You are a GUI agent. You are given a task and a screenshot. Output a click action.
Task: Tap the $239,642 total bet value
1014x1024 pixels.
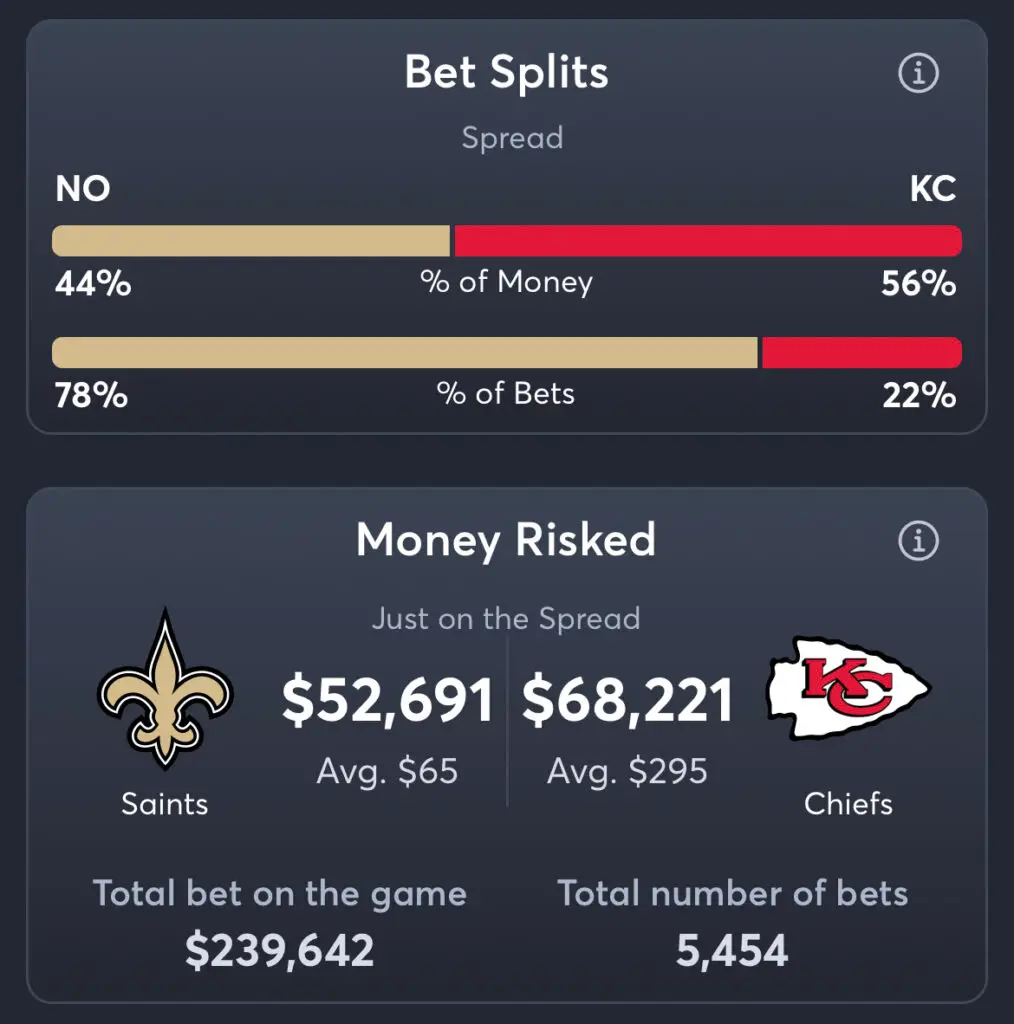click(279, 950)
